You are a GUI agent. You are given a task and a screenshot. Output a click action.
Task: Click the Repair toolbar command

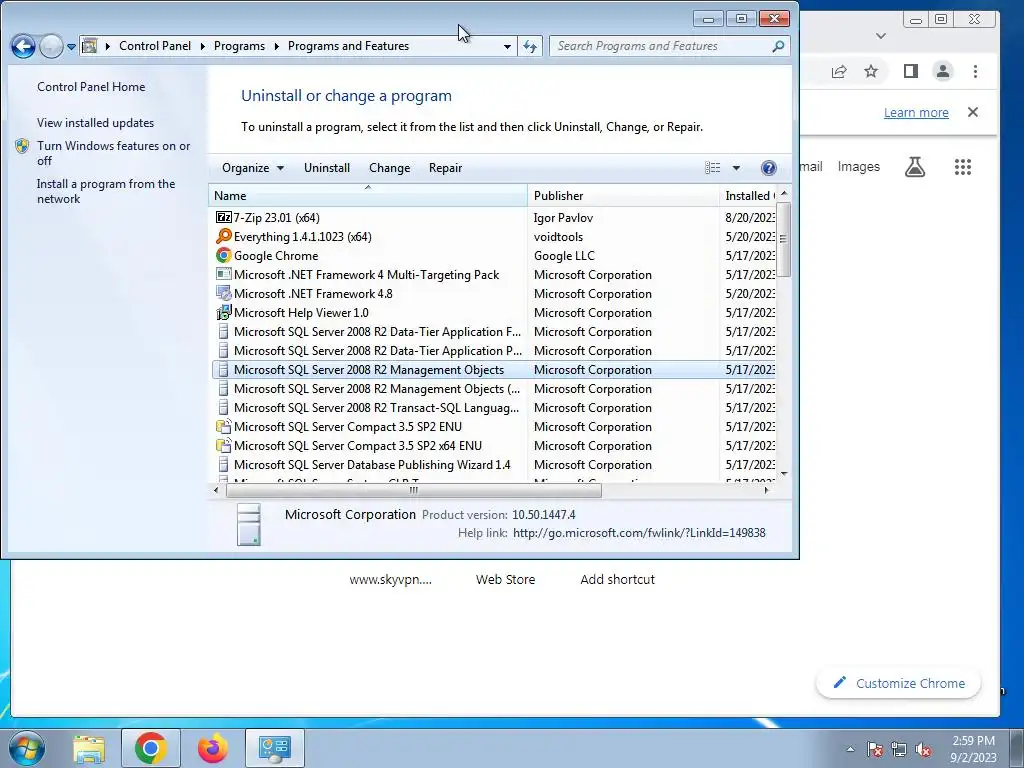point(445,168)
